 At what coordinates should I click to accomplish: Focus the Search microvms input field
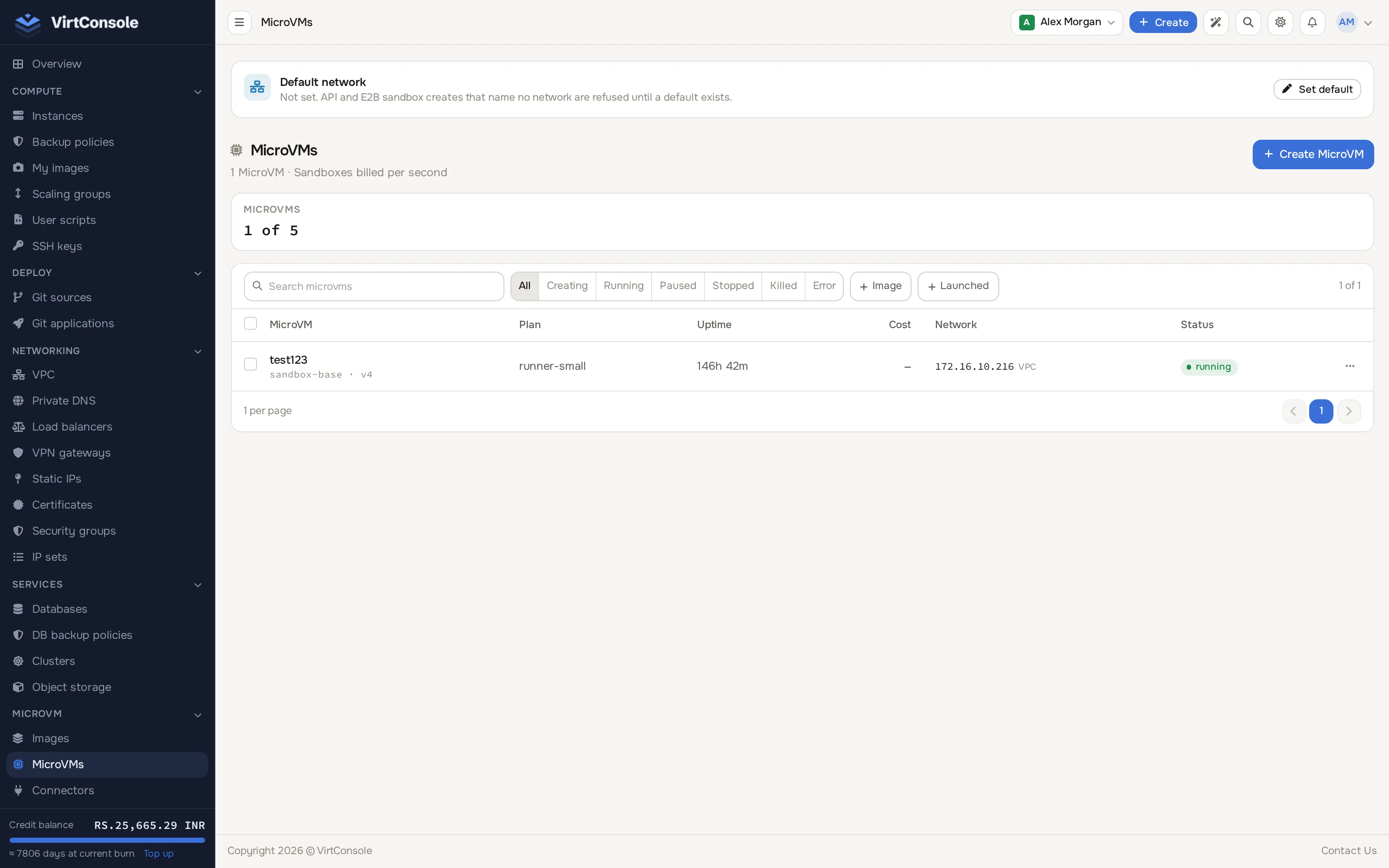point(374,286)
